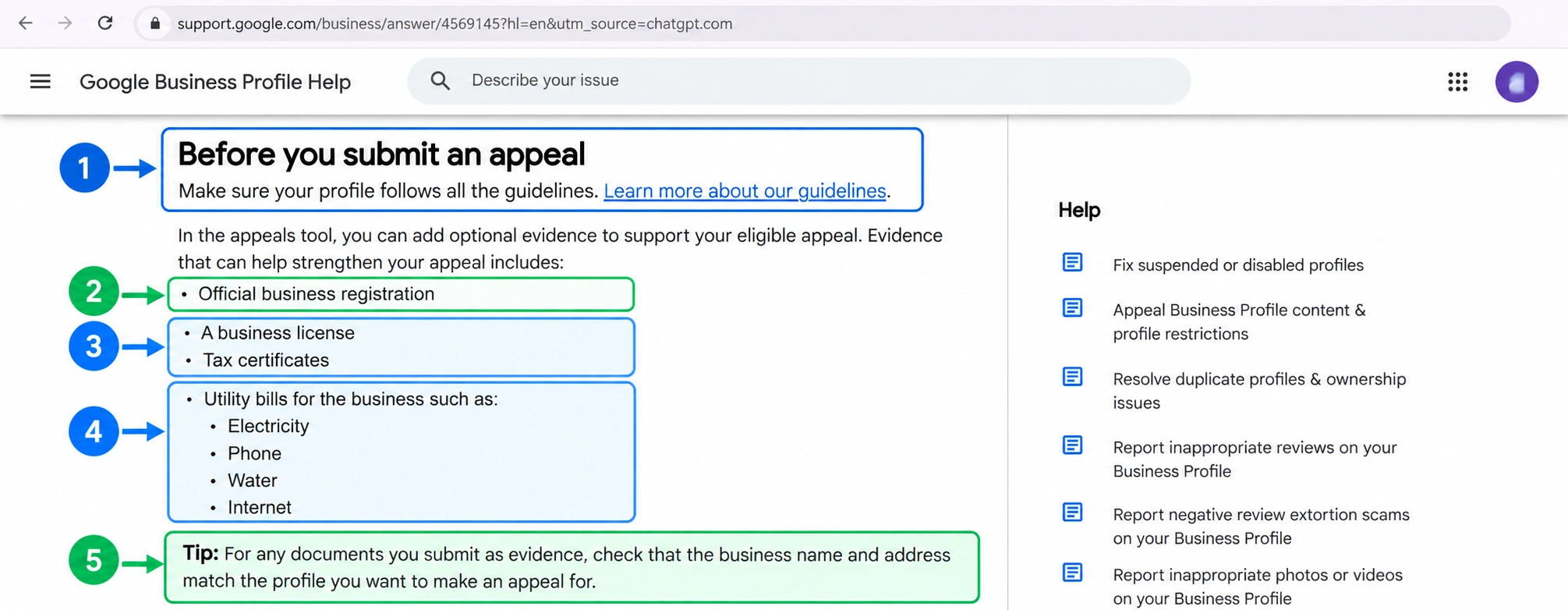1568x610 pixels.
Task: Click the 'Electricity' sub-bullet
Action: coord(268,426)
